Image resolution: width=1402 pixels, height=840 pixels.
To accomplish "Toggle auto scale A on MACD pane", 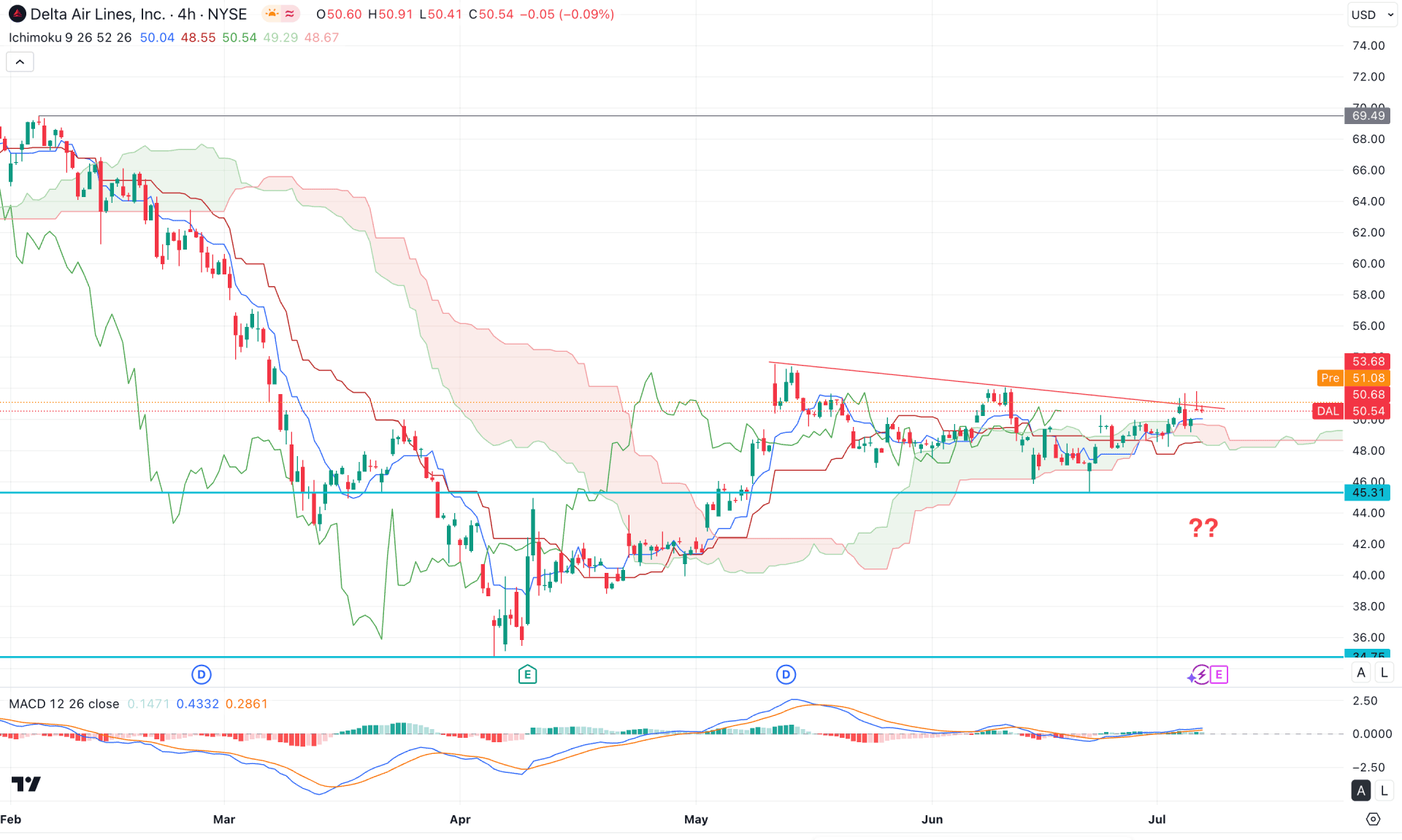I will tap(1360, 790).
